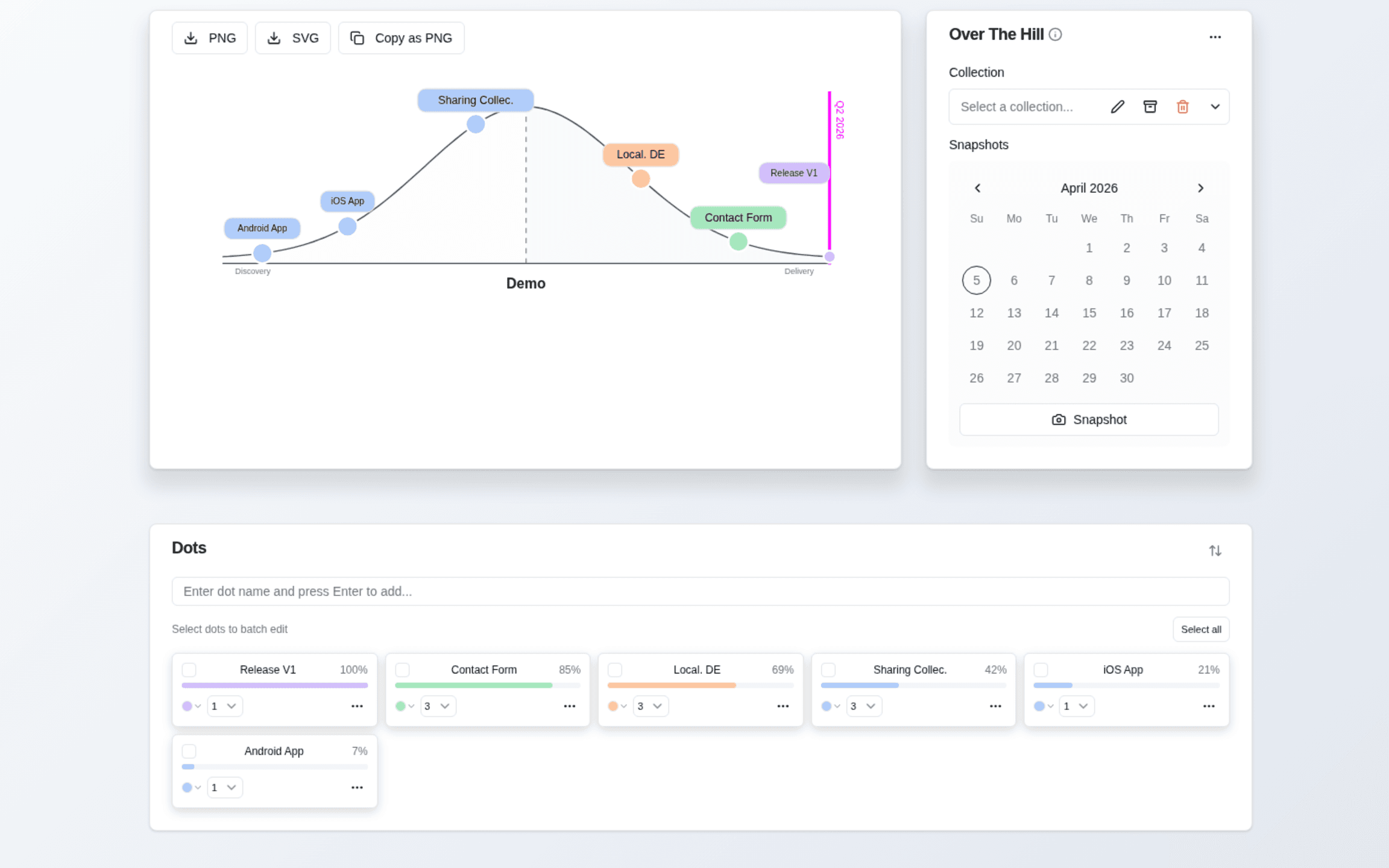Copy the chart as PNG
1389x868 pixels.
click(x=401, y=38)
